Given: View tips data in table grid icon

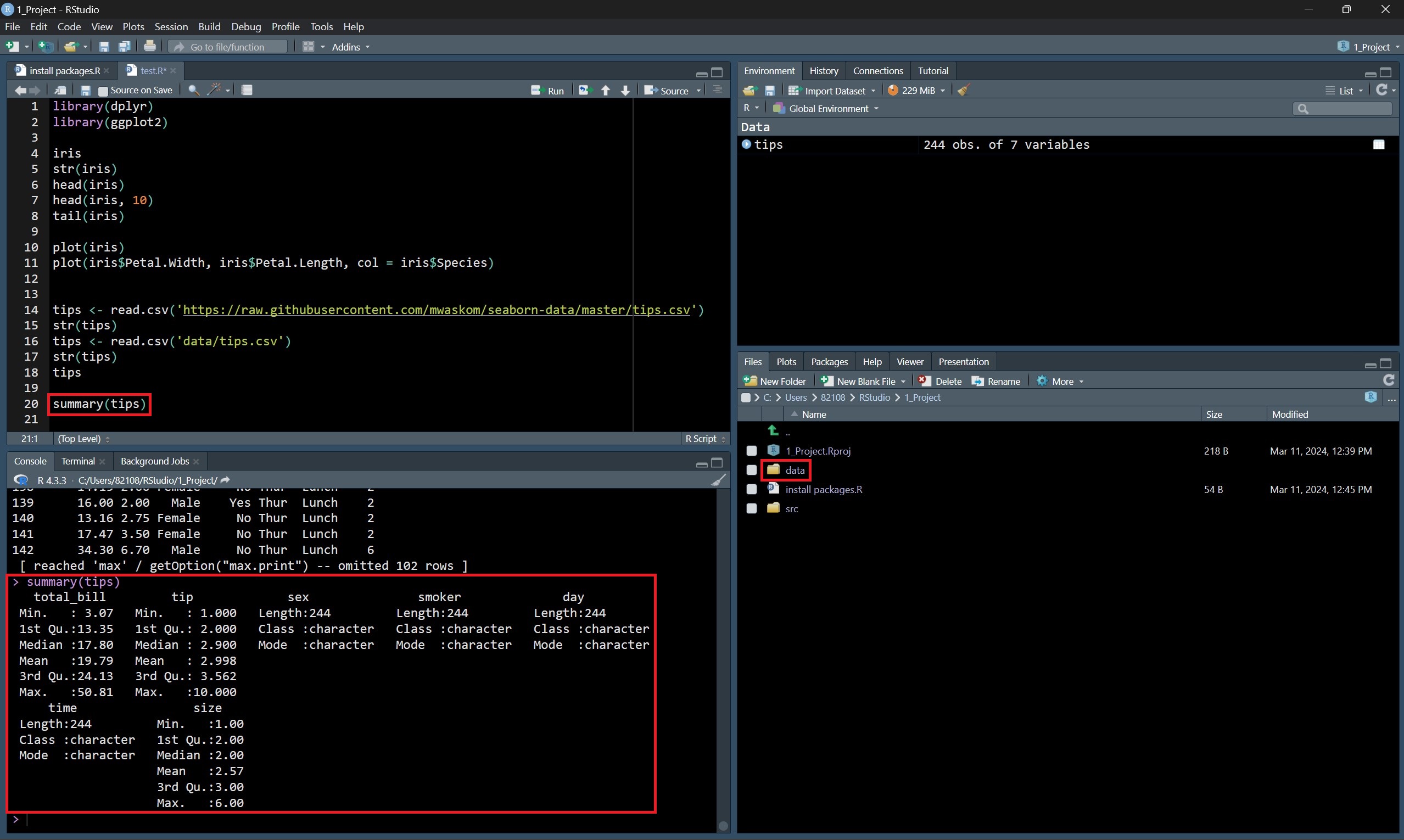Looking at the screenshot, I should (1379, 145).
